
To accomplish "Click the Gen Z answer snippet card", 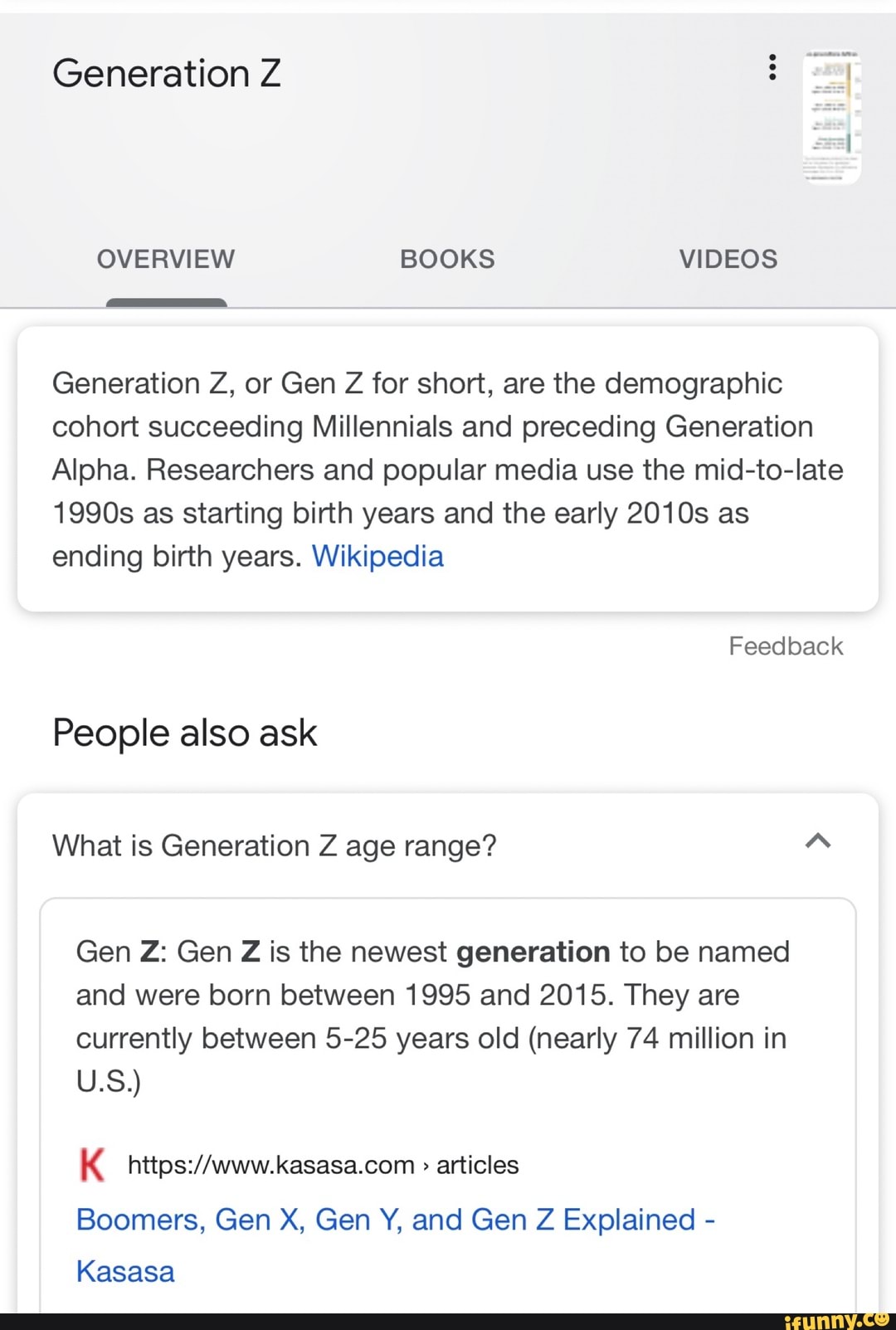I will 448,1016.
